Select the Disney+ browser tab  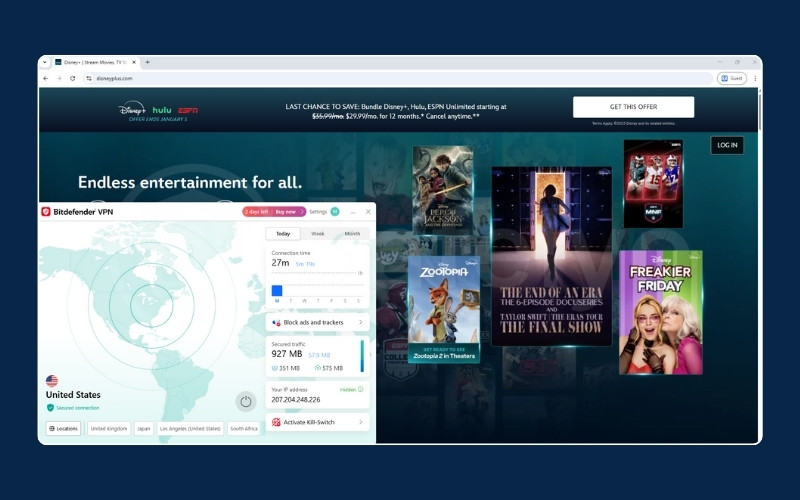(95, 62)
